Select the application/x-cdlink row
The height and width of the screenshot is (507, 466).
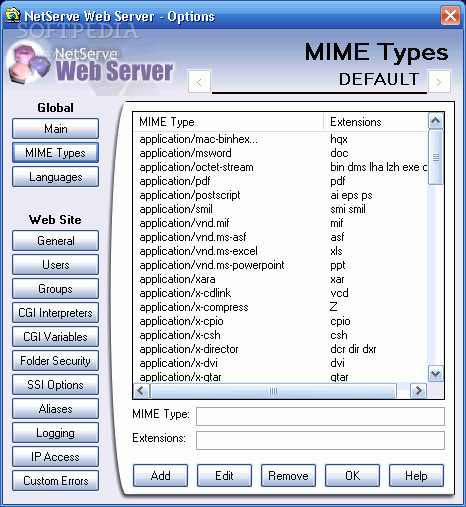280,293
